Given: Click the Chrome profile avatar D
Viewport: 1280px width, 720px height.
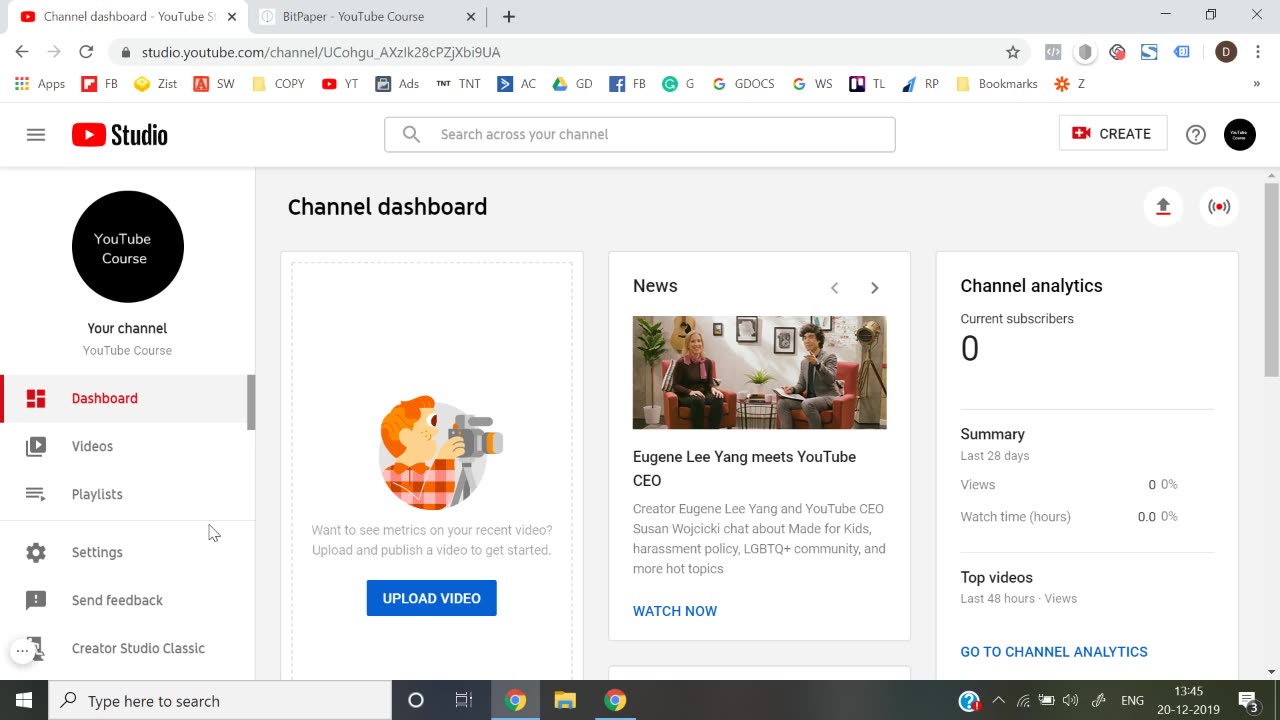Looking at the screenshot, I should 1226,52.
